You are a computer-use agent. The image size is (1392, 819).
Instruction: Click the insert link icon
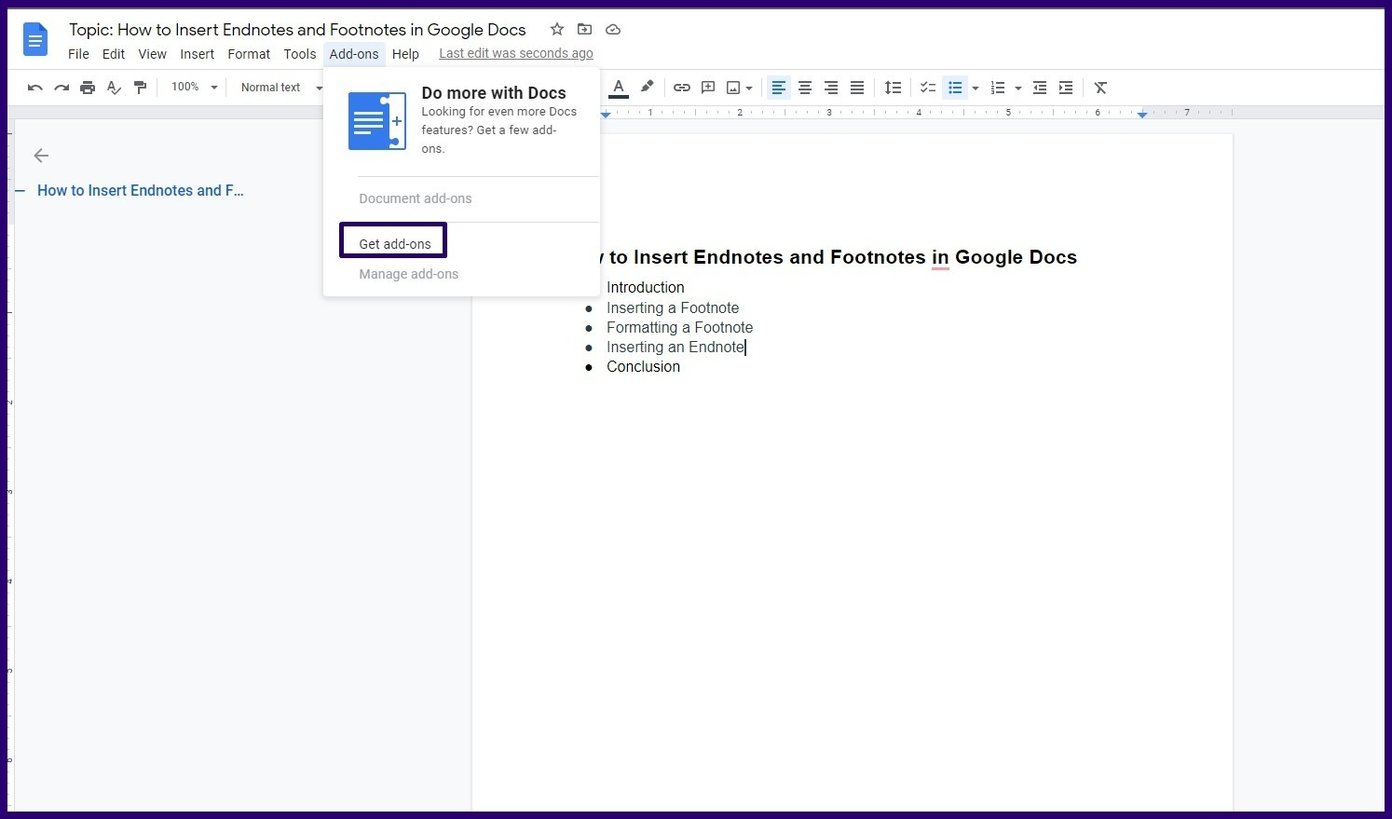pyautogui.click(x=682, y=88)
